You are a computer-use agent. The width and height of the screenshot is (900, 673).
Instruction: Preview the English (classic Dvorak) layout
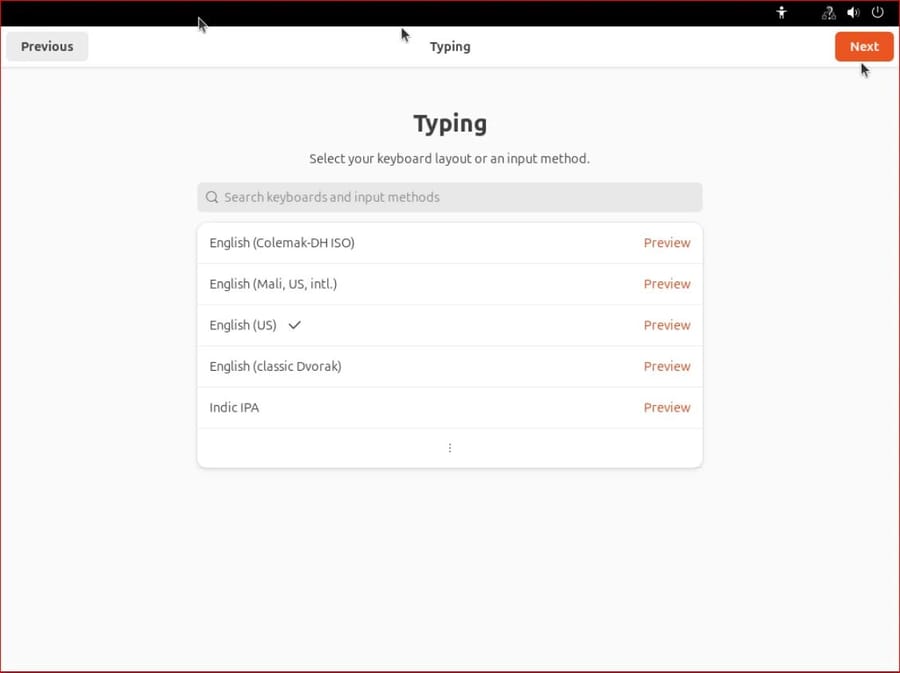point(666,367)
